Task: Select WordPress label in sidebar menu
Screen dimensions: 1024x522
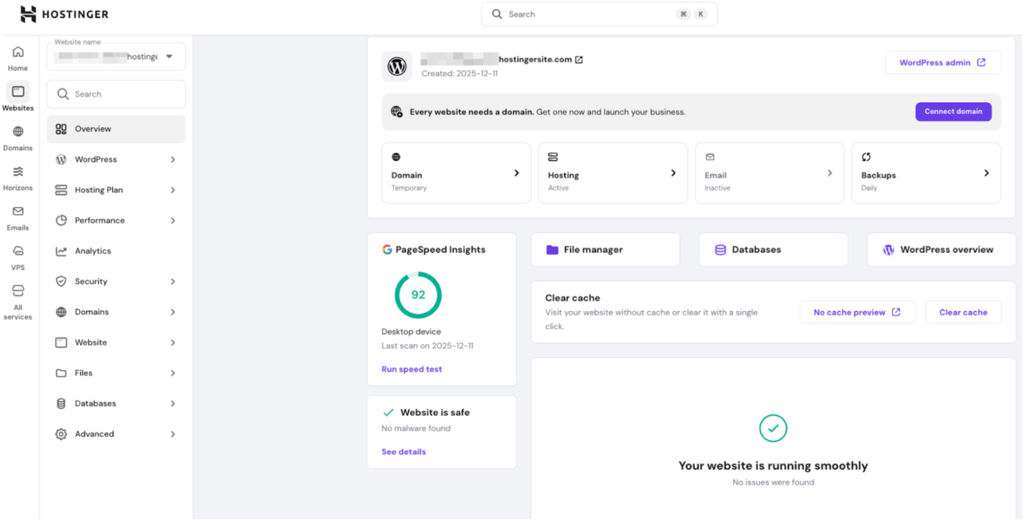Action: pos(96,159)
